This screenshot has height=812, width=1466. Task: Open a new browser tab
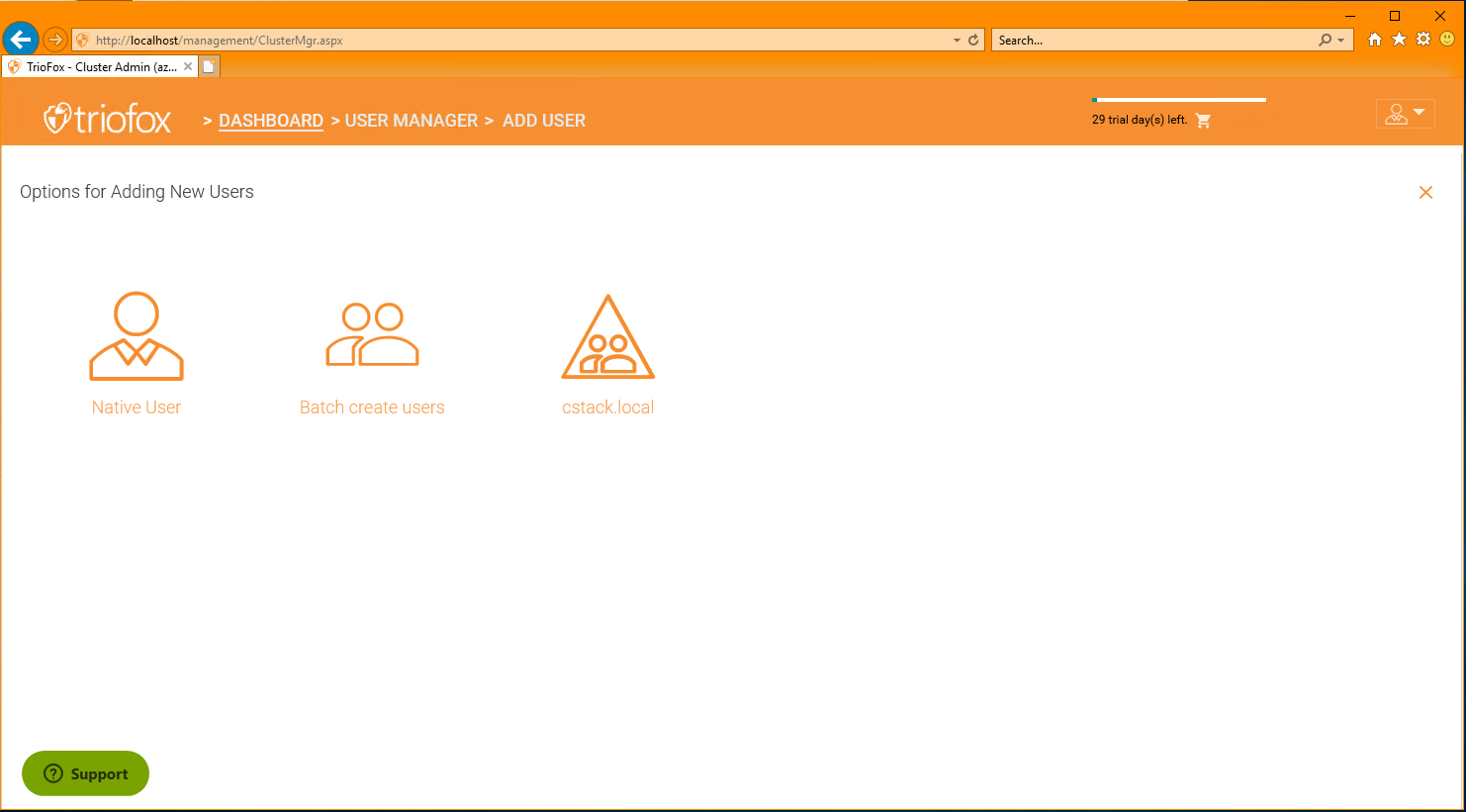209,66
